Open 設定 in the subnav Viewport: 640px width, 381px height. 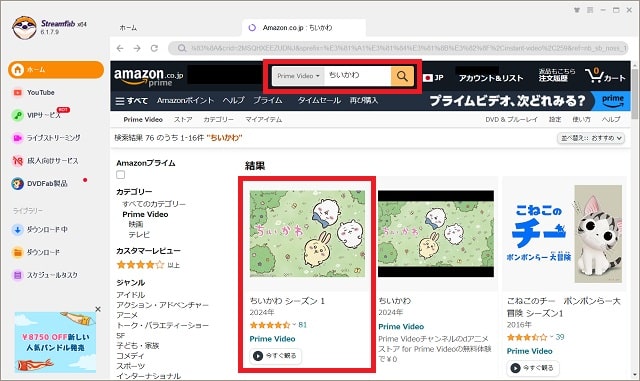click(555, 120)
